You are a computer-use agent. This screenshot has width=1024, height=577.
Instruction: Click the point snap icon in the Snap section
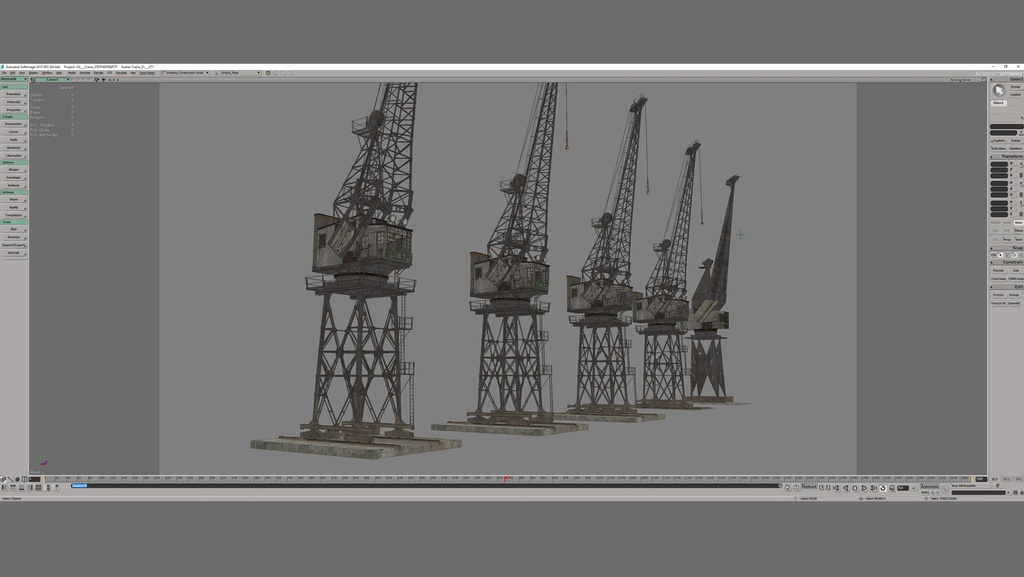pyautogui.click(x=1000, y=255)
